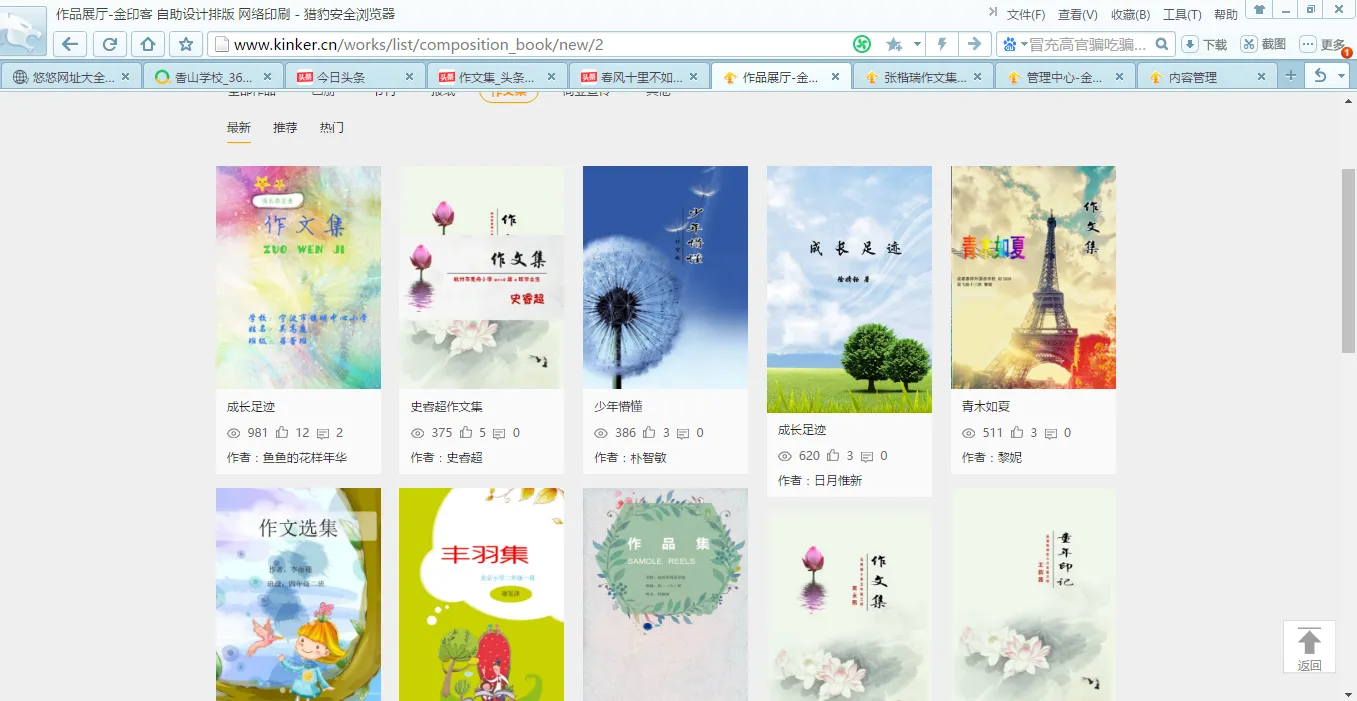Switch to the 春风十里不如 tab
Image resolution: width=1357 pixels, height=701 pixels.
tap(638, 76)
